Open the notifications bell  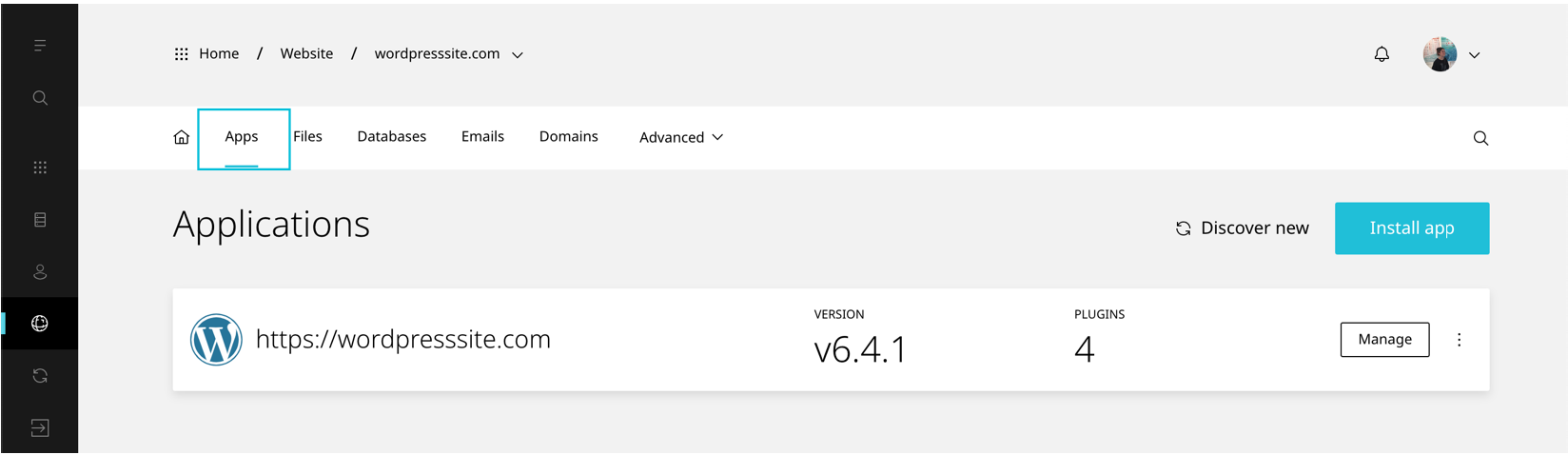1382,54
